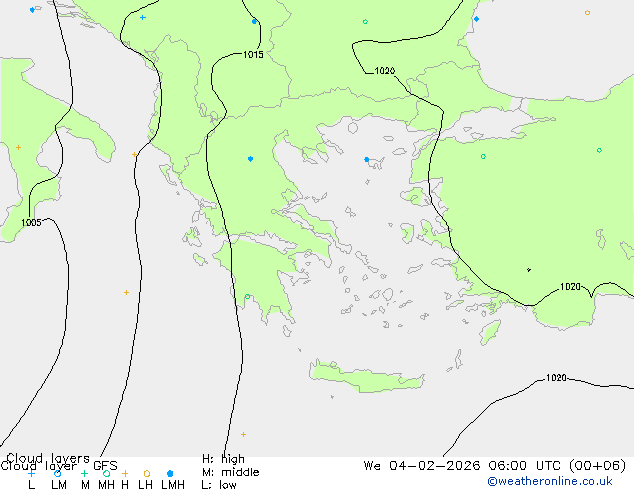Click the 'M: middle' legend text
Image resolution: width=634 pixels, height=490 pixels.
pos(230,472)
